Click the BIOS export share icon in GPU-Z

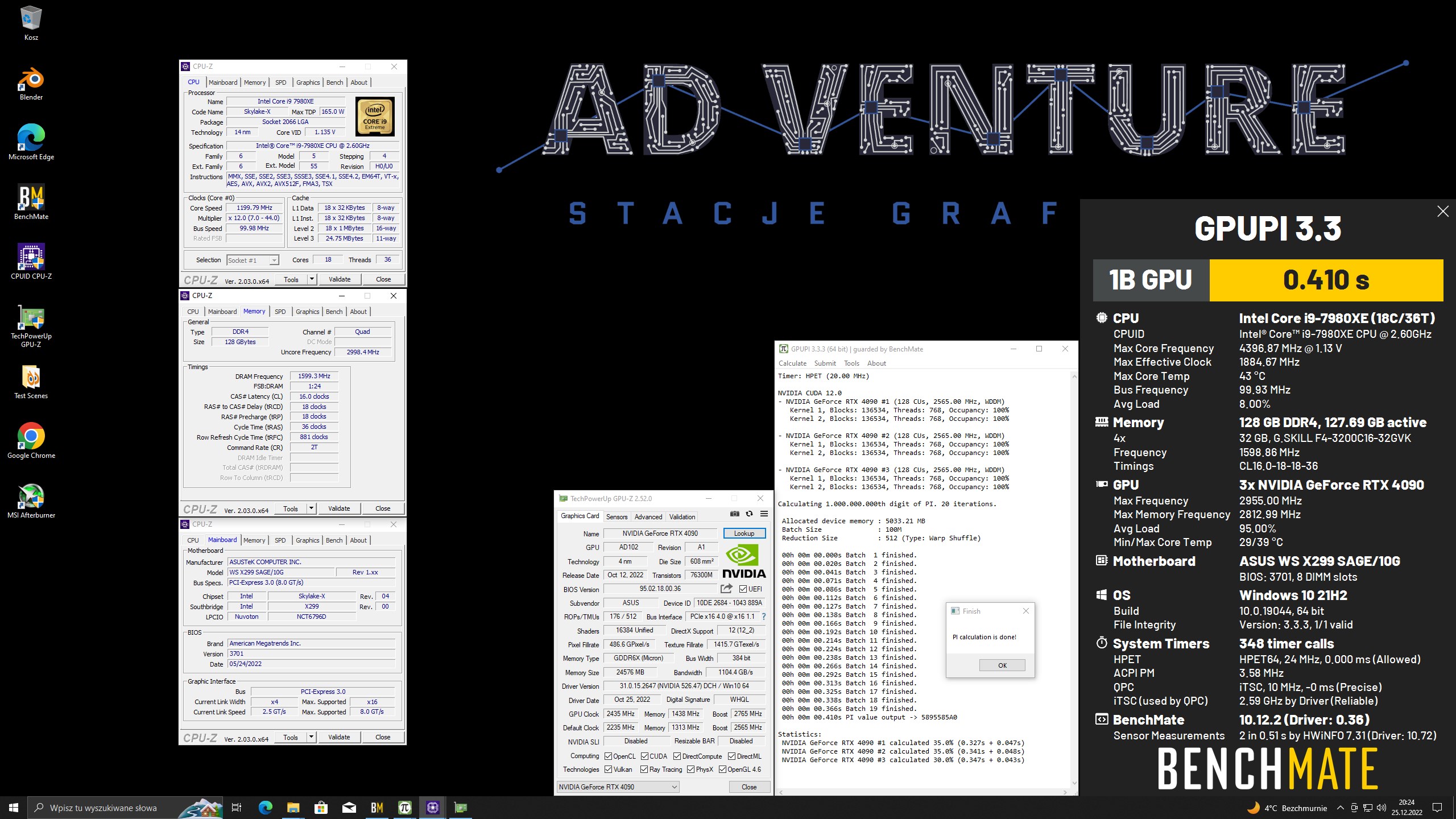[727, 589]
